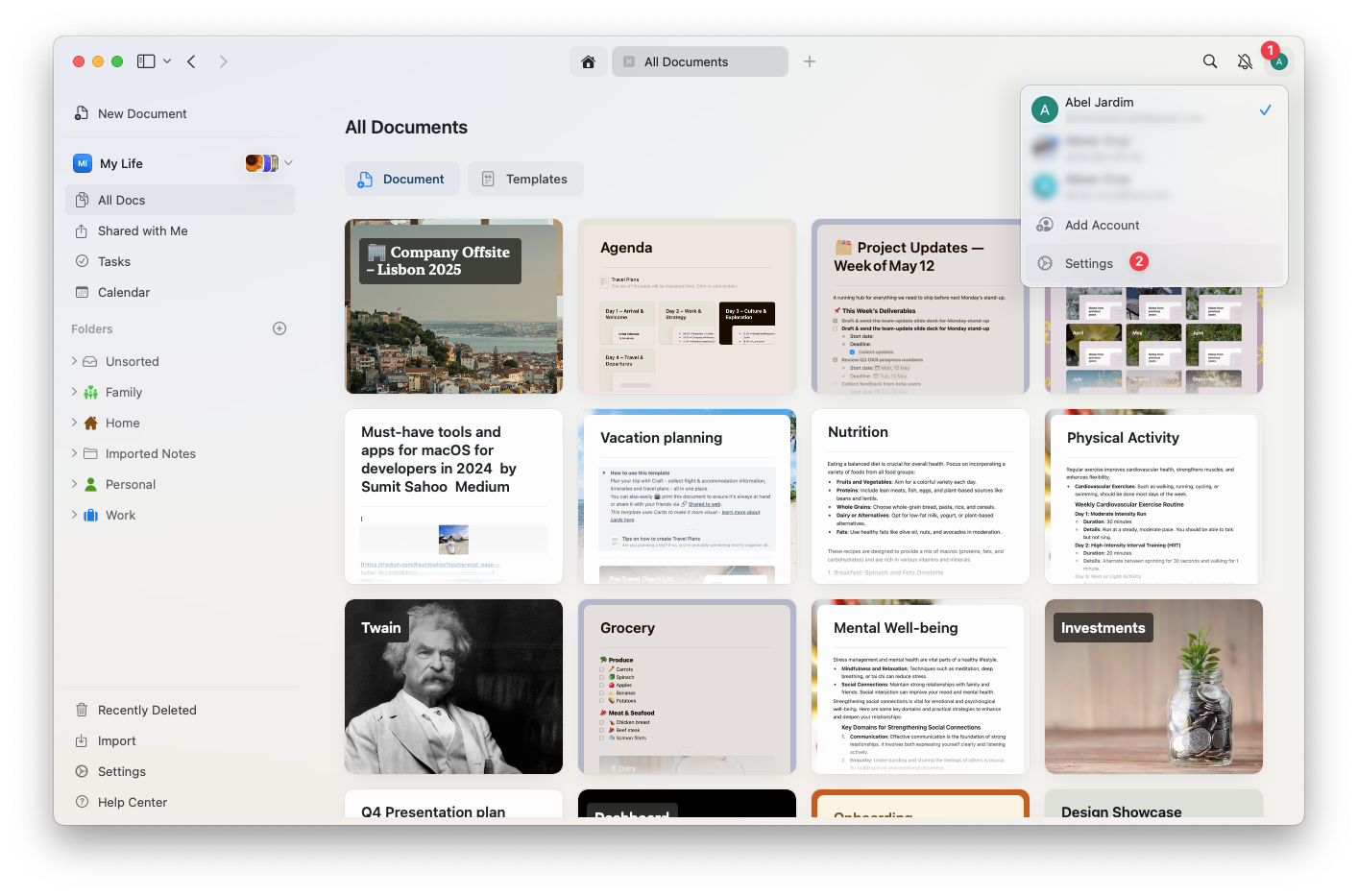This screenshot has height=896, width=1358.
Task: Toggle the muted notifications bell
Action: 1245,61
